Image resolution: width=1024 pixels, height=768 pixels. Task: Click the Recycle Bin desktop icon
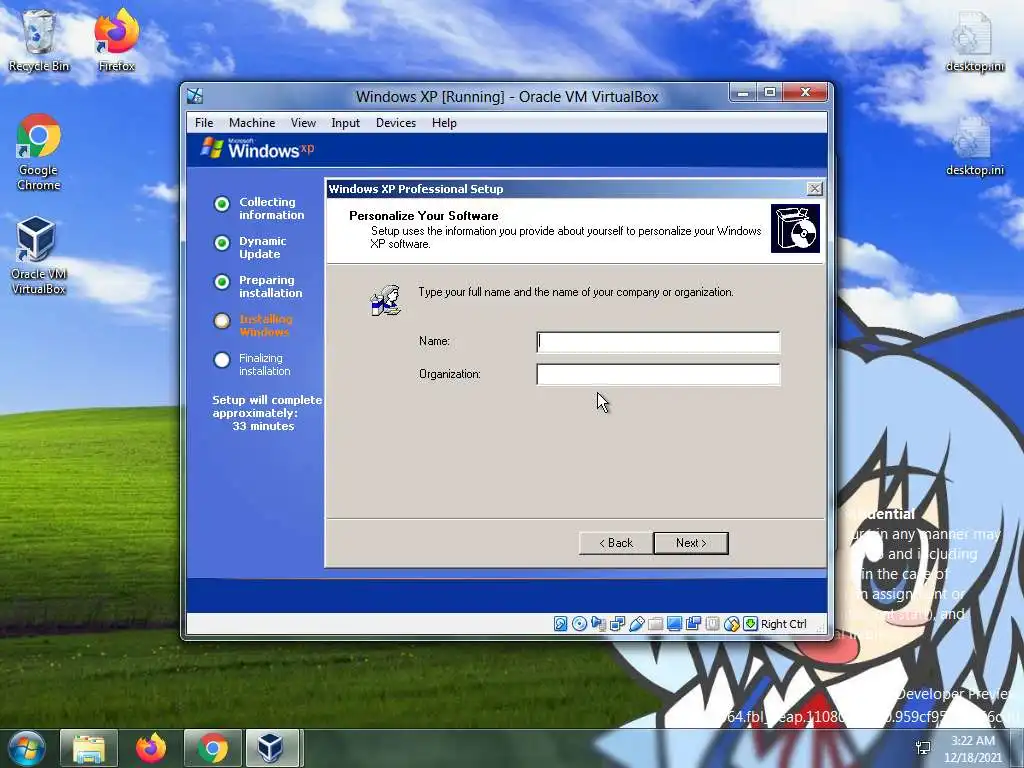39,40
